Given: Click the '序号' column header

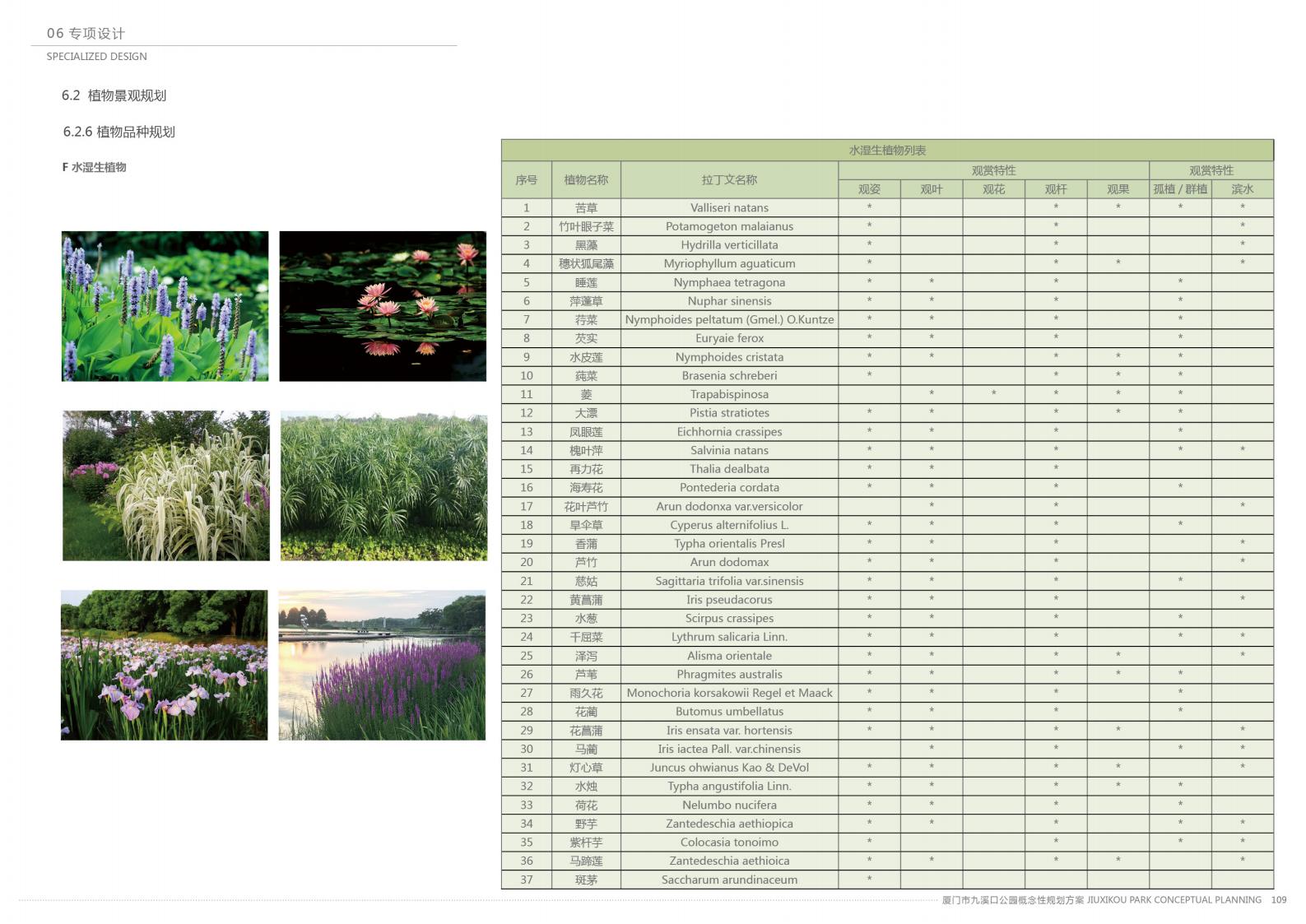Looking at the screenshot, I should coord(527,179).
